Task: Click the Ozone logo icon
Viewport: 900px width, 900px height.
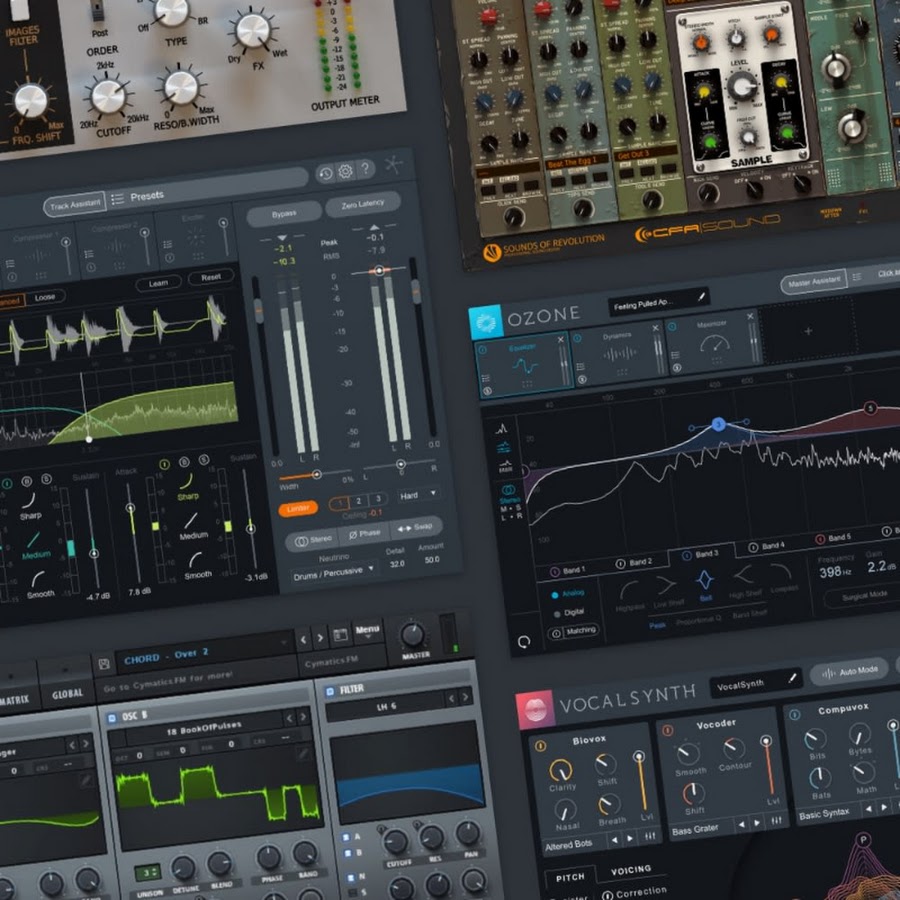Action: point(486,323)
